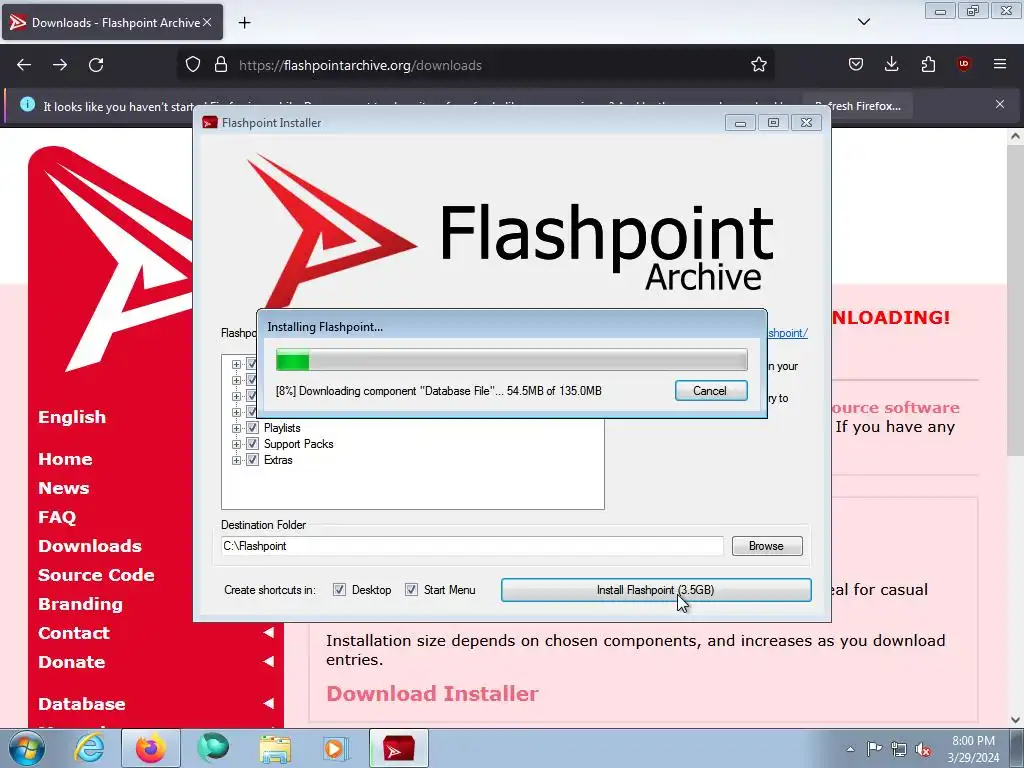Click the installer download progress bar

[511, 360]
